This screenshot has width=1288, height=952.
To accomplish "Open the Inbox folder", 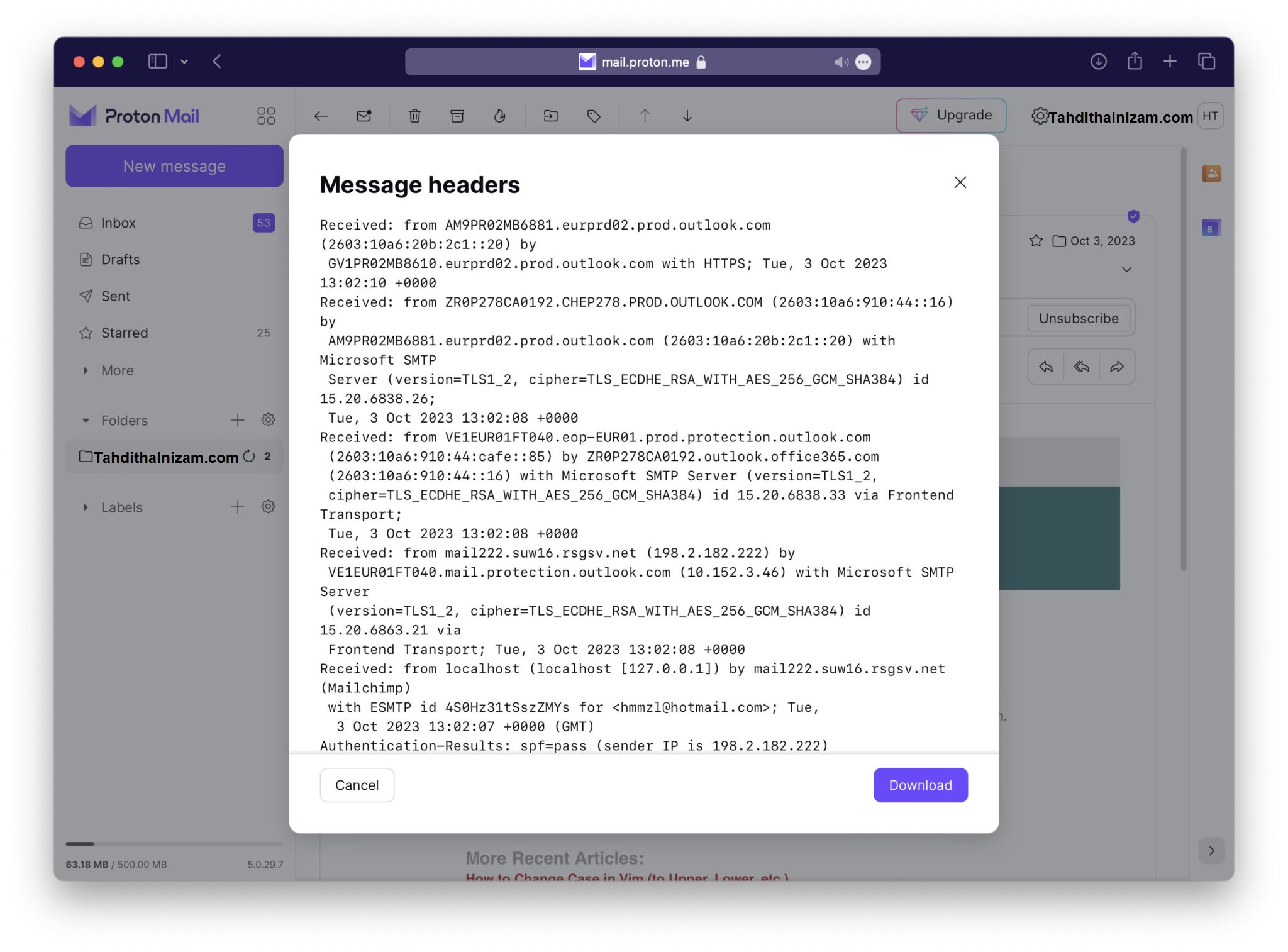I will [174, 223].
